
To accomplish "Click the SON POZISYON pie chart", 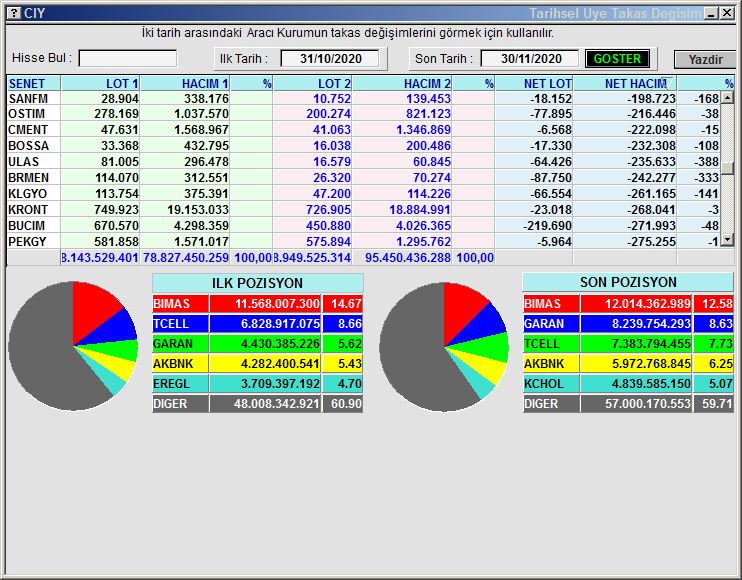I will tap(443, 346).
